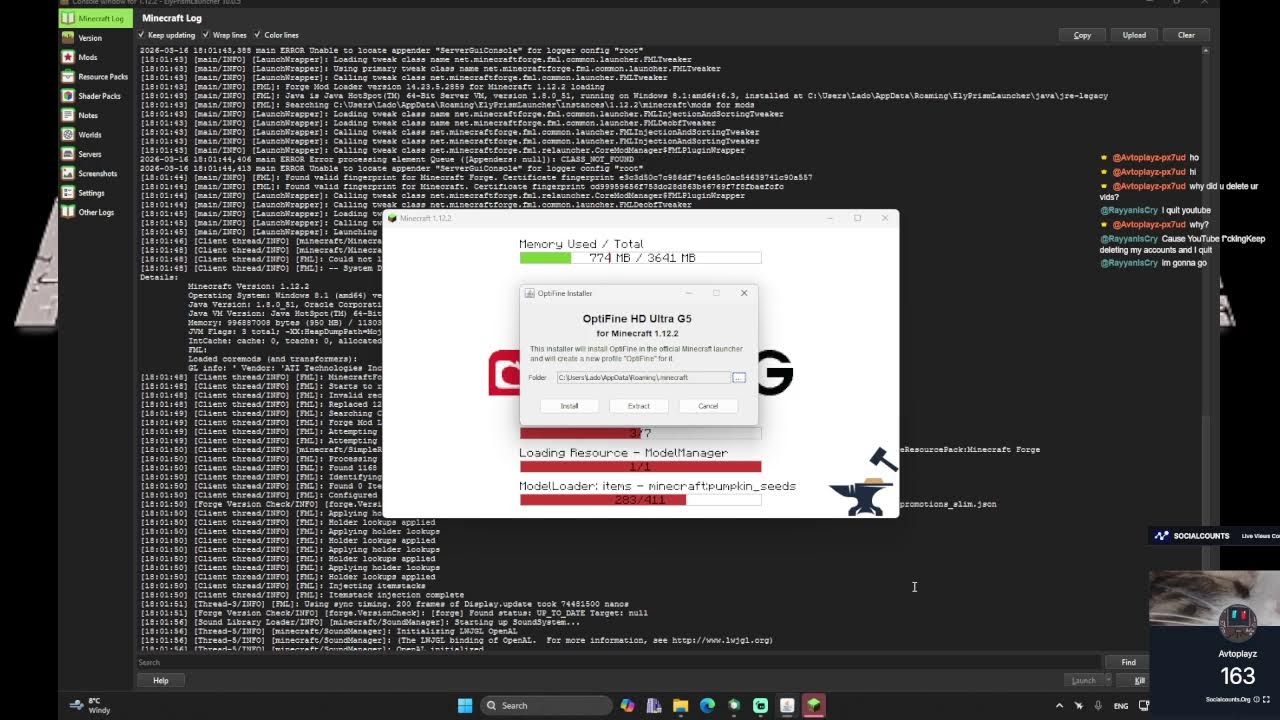Click the SocialCounts logo icon
The image size is (1280, 720).
point(1161,536)
